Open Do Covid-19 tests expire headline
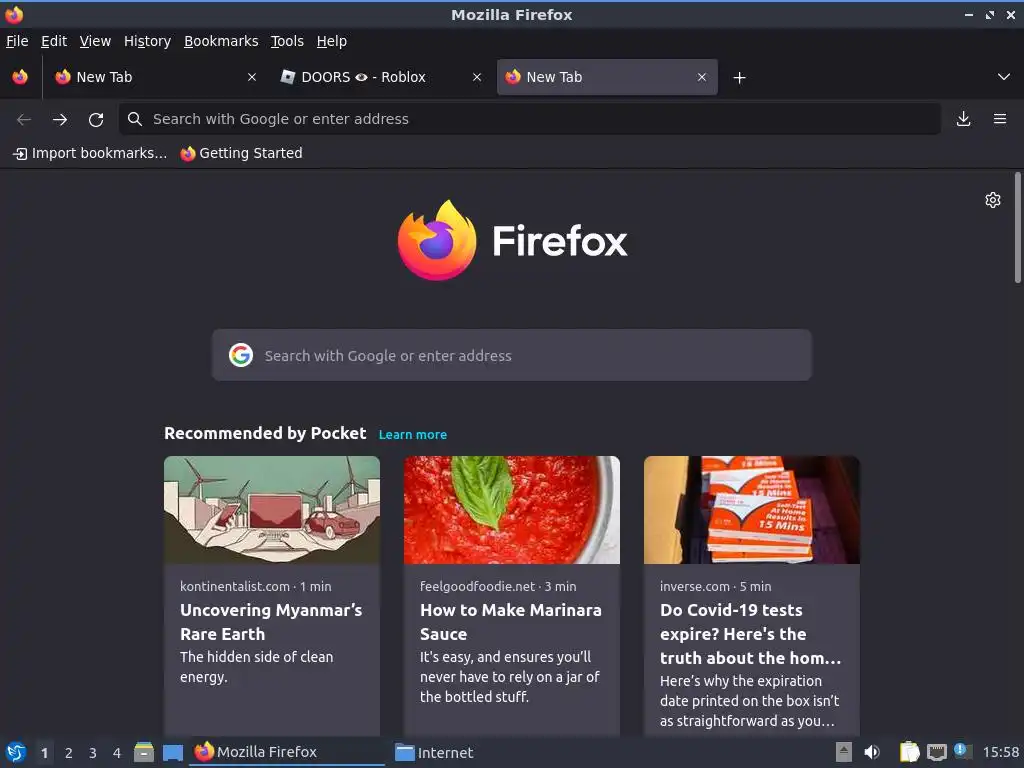Viewport: 1024px width, 768px height. click(x=750, y=633)
